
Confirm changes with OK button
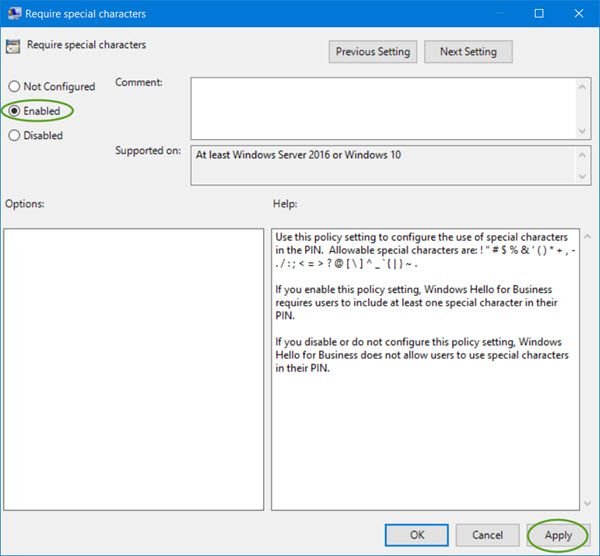417,535
